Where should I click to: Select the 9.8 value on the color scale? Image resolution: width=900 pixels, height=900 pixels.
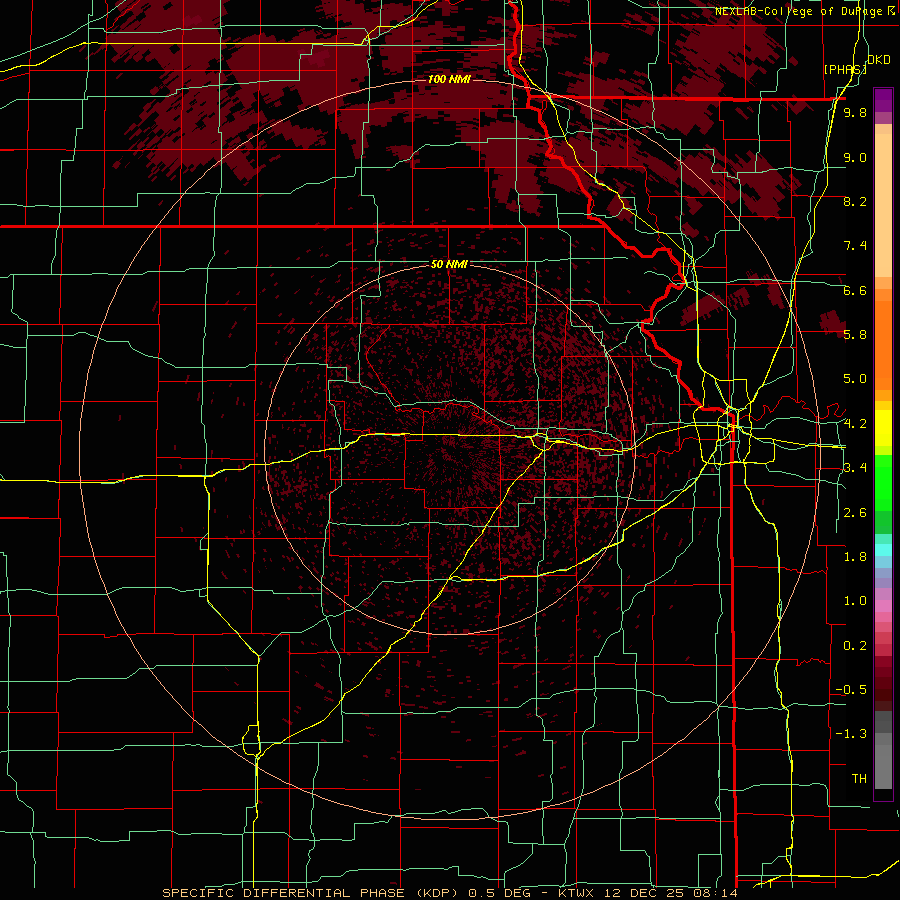coord(855,112)
